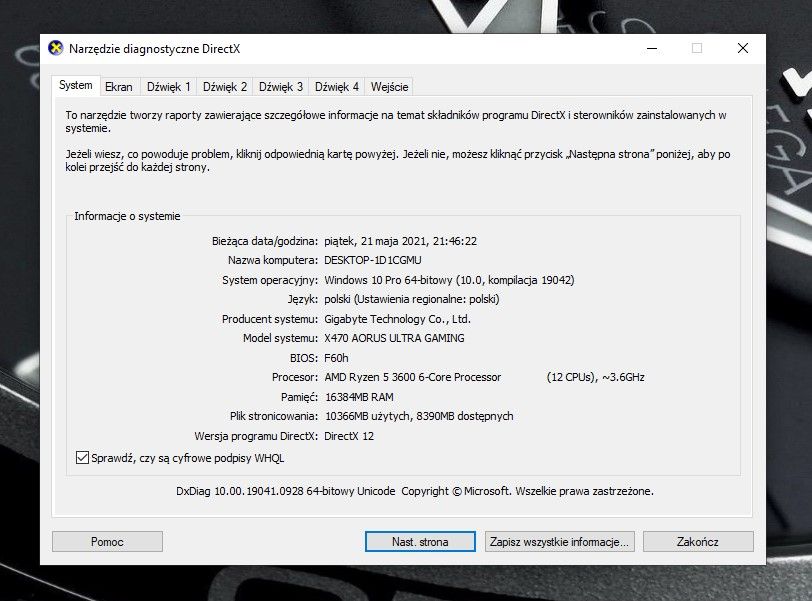Go to the Dźwięk 3 tab
Viewport: 812px width, 601px height.
281,87
